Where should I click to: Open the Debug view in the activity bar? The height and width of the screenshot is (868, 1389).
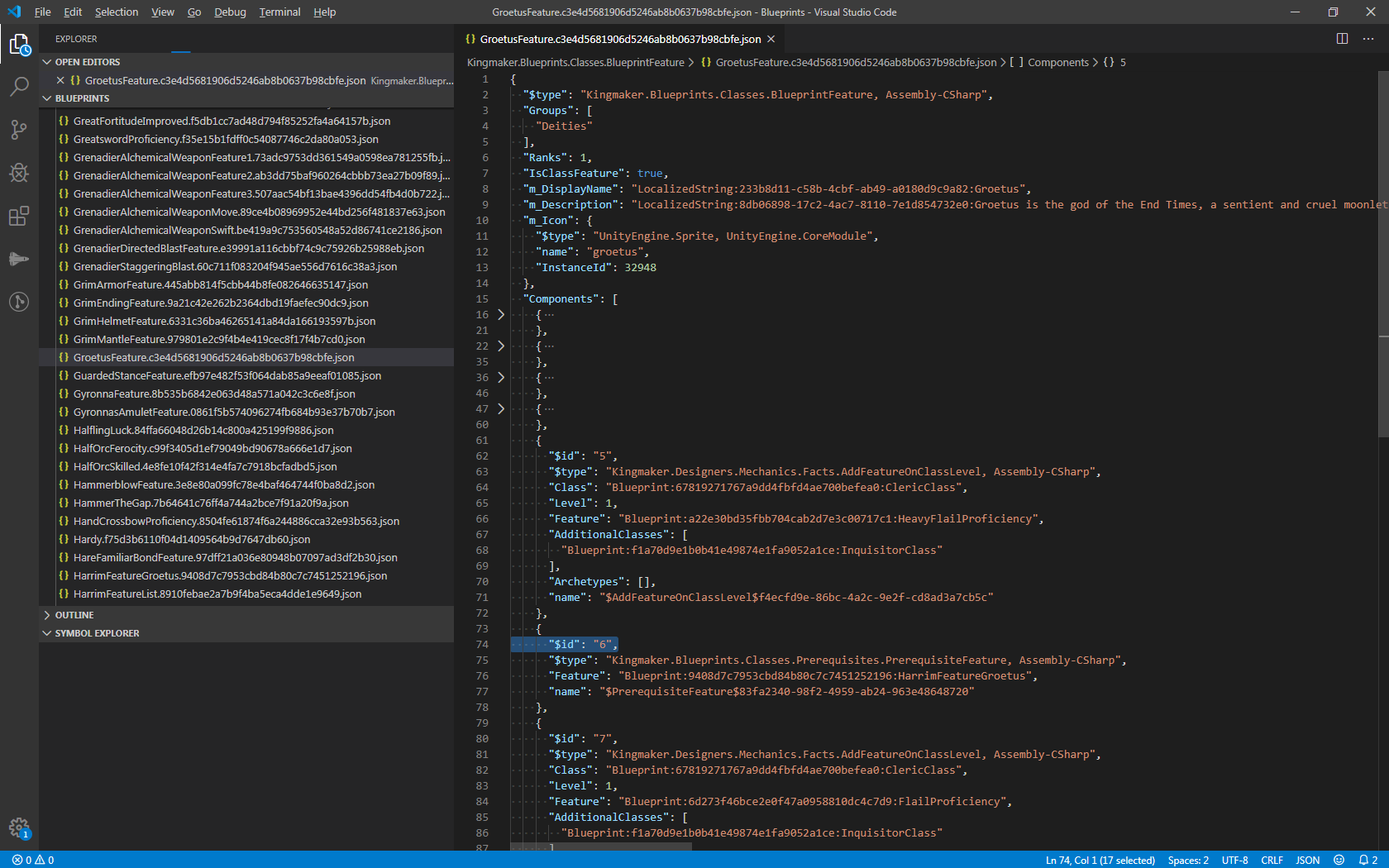pos(19,172)
